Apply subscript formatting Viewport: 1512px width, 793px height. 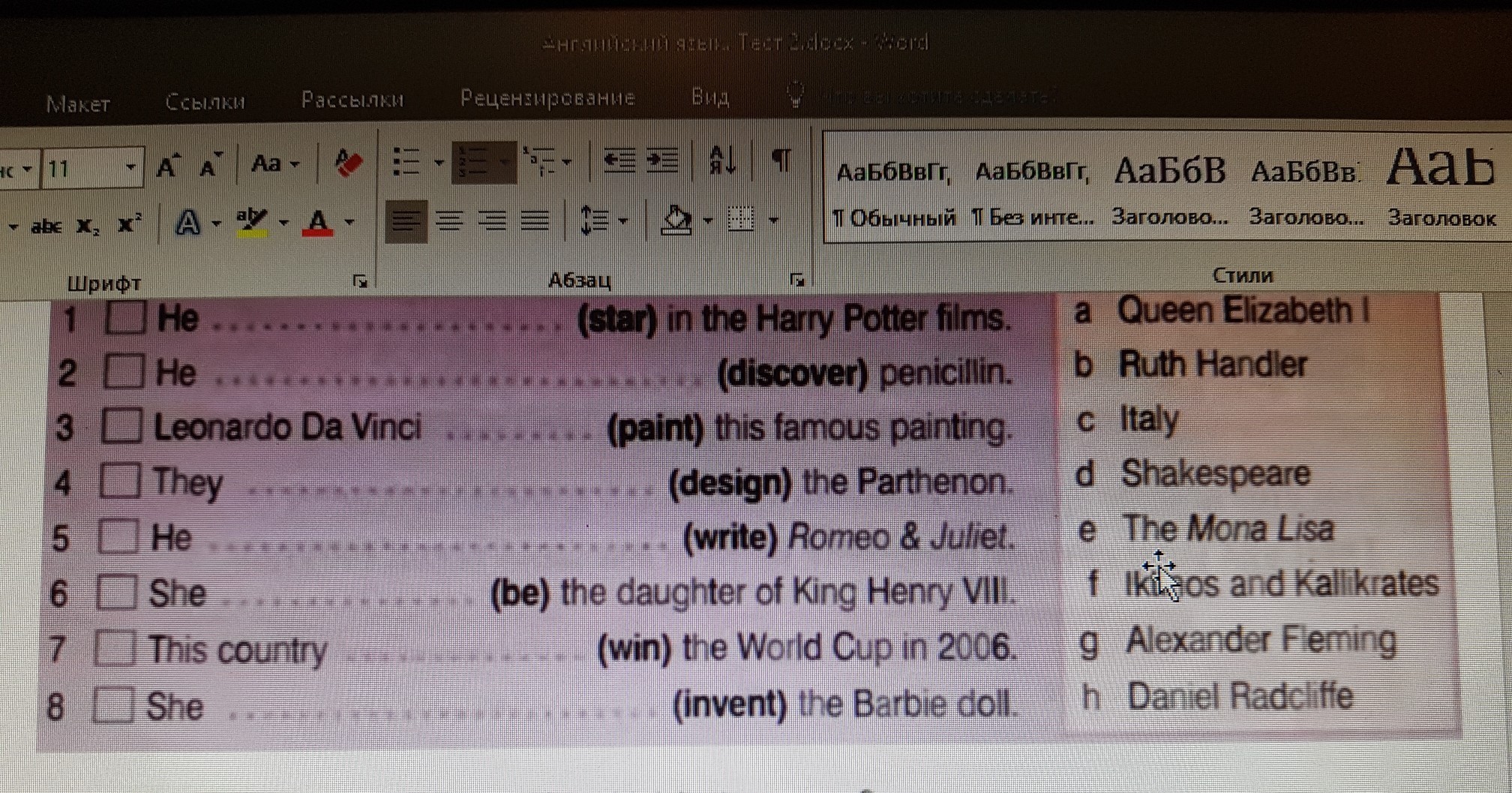[88, 225]
